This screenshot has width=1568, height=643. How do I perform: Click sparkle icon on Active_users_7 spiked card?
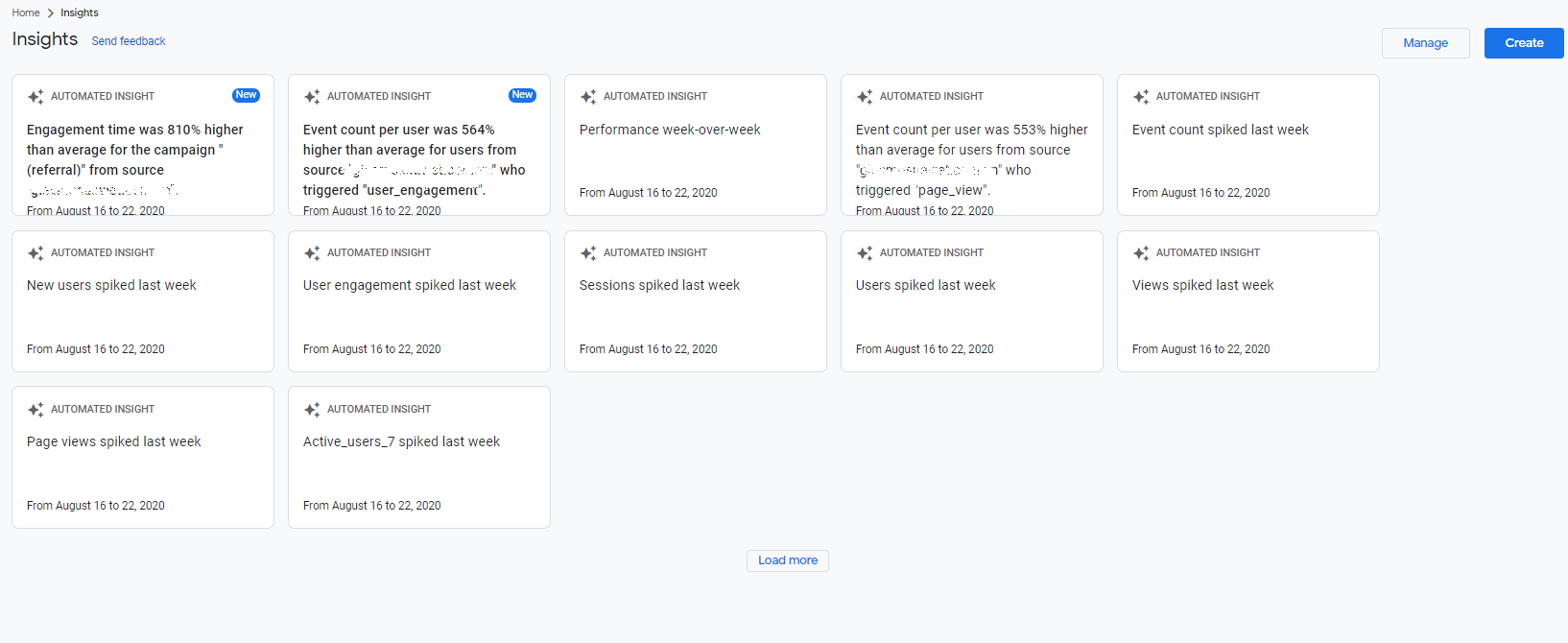coord(312,410)
